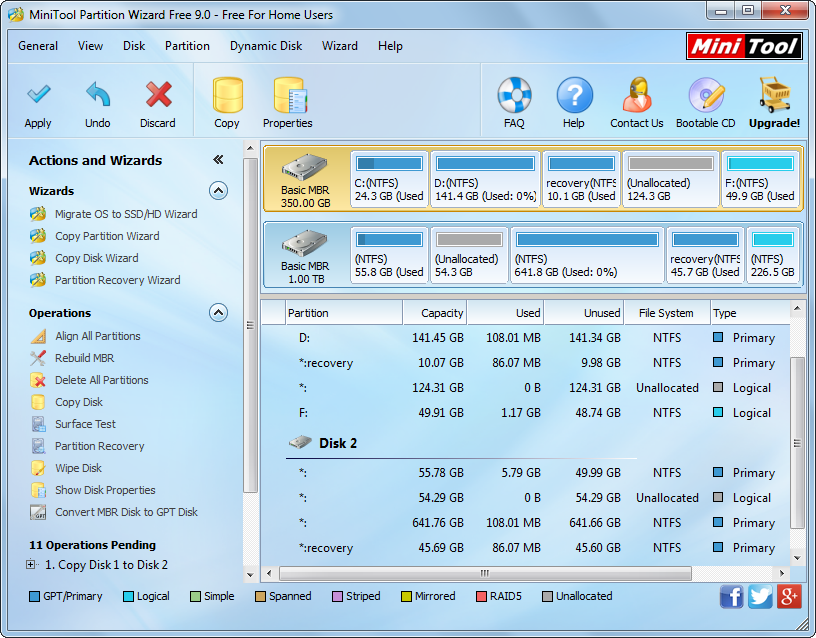The height and width of the screenshot is (638, 816).
Task: Open the General menu
Action: pos(38,46)
